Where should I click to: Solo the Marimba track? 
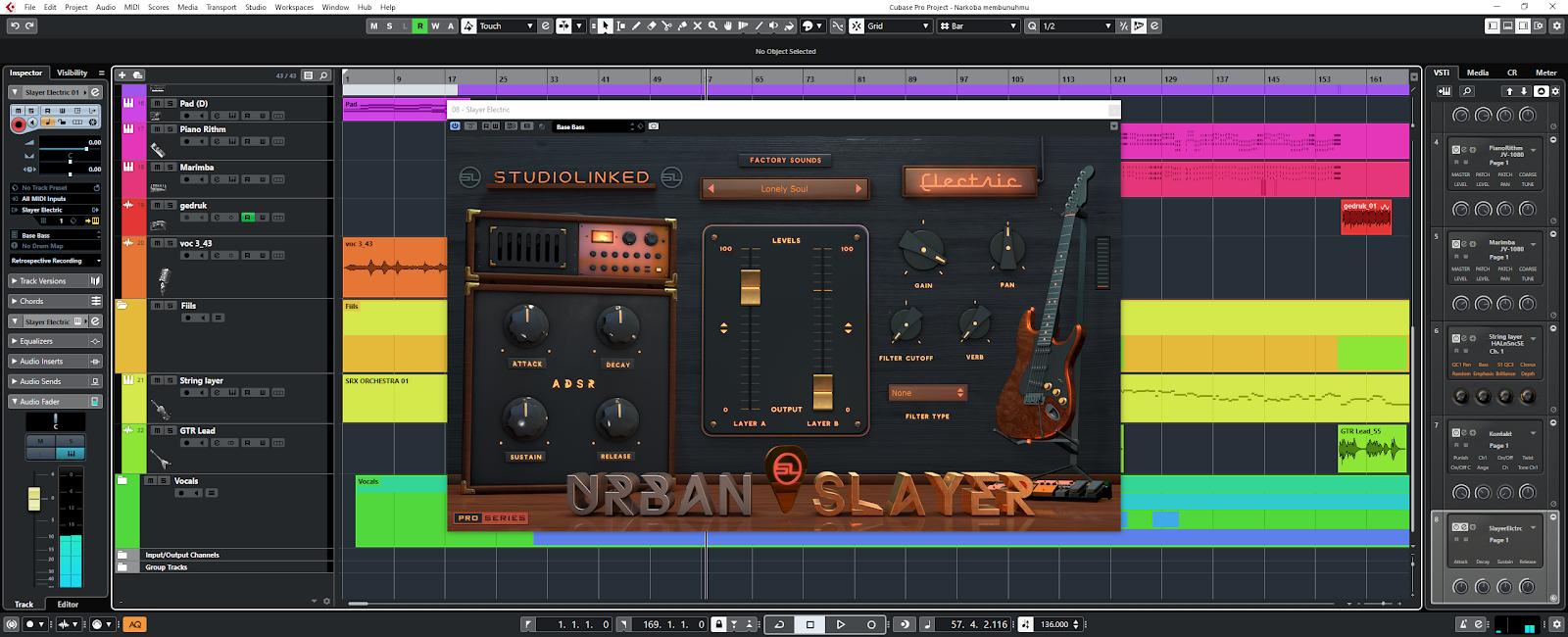coord(170,168)
